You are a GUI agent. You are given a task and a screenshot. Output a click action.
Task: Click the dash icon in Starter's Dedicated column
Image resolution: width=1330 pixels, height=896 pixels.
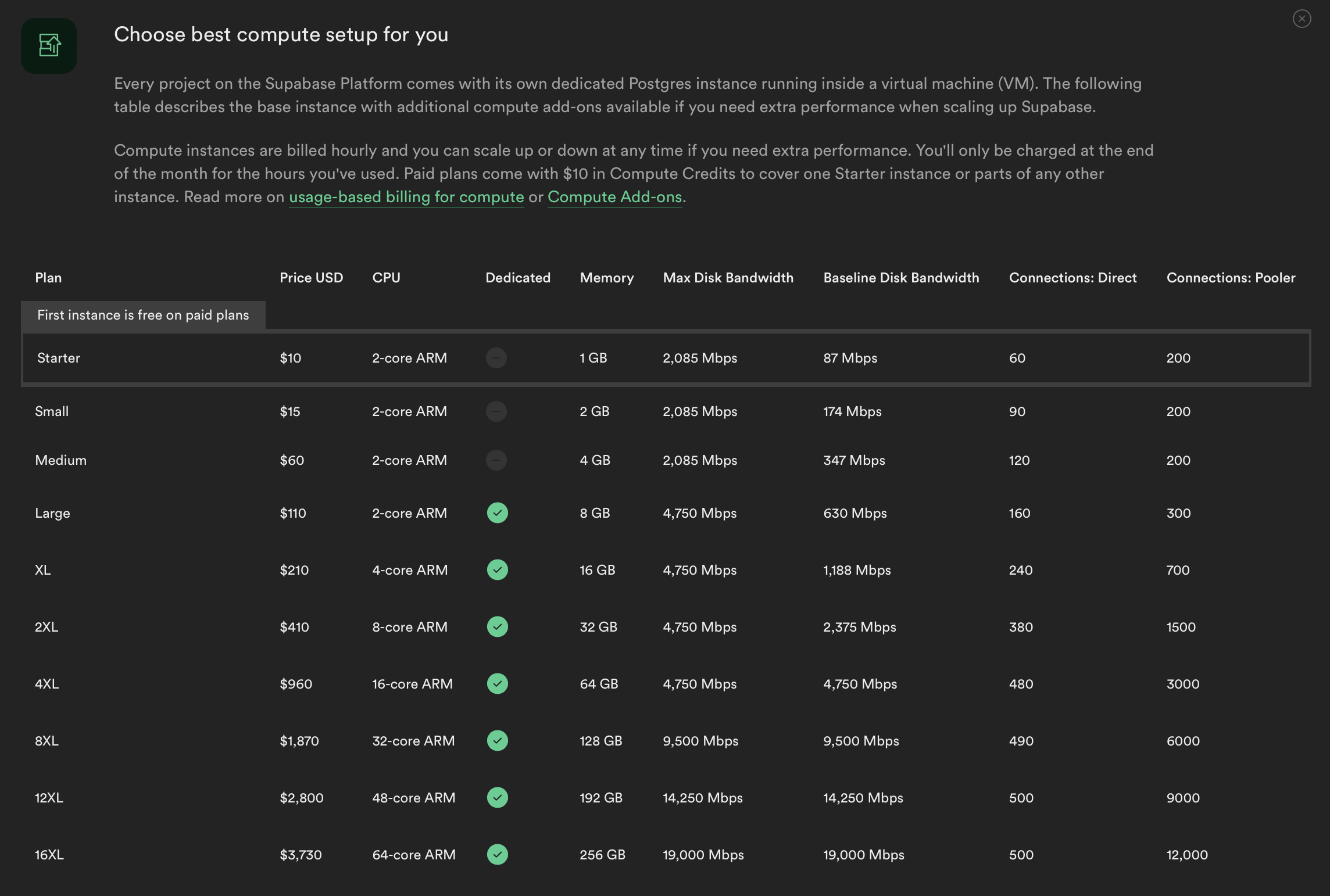click(497, 358)
